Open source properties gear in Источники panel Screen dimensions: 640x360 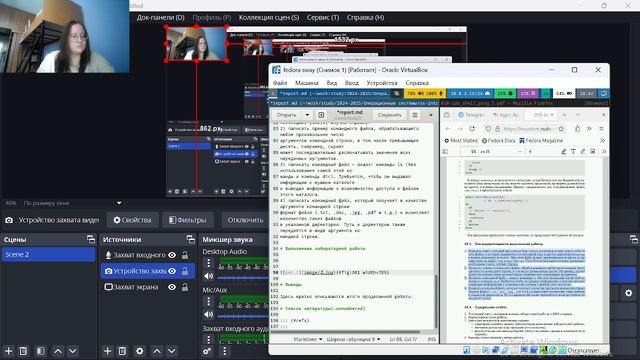click(x=140, y=351)
